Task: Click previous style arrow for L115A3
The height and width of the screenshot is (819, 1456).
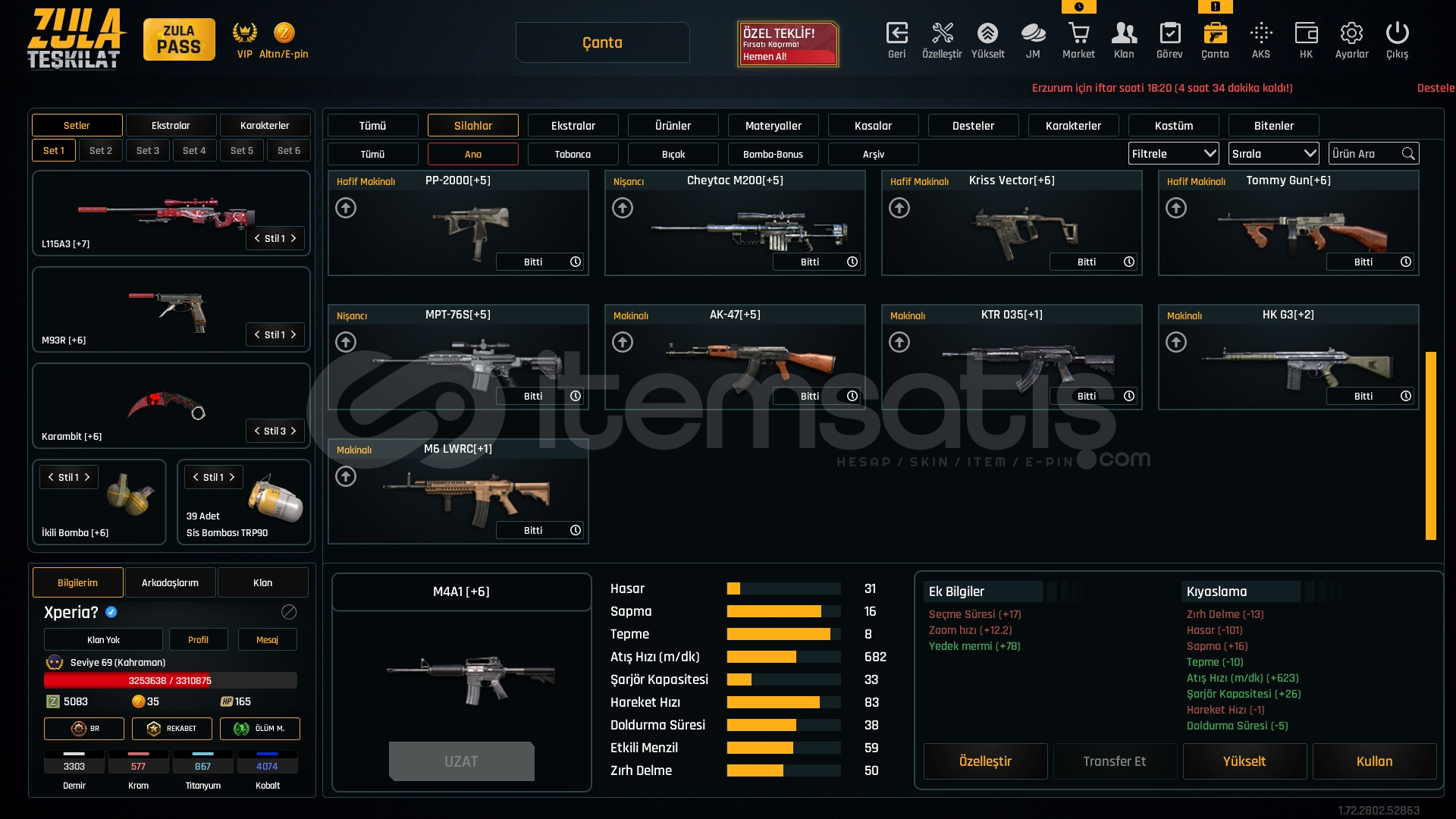Action: tap(257, 238)
